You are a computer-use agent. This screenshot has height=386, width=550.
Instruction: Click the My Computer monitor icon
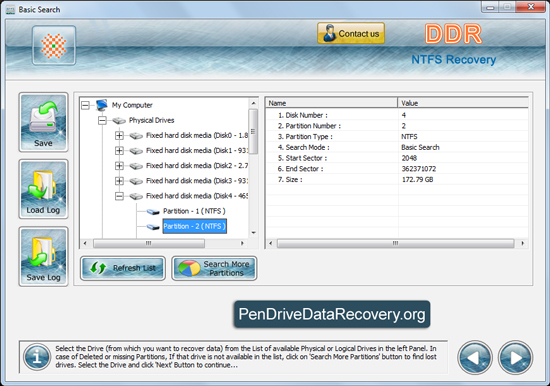coord(102,105)
